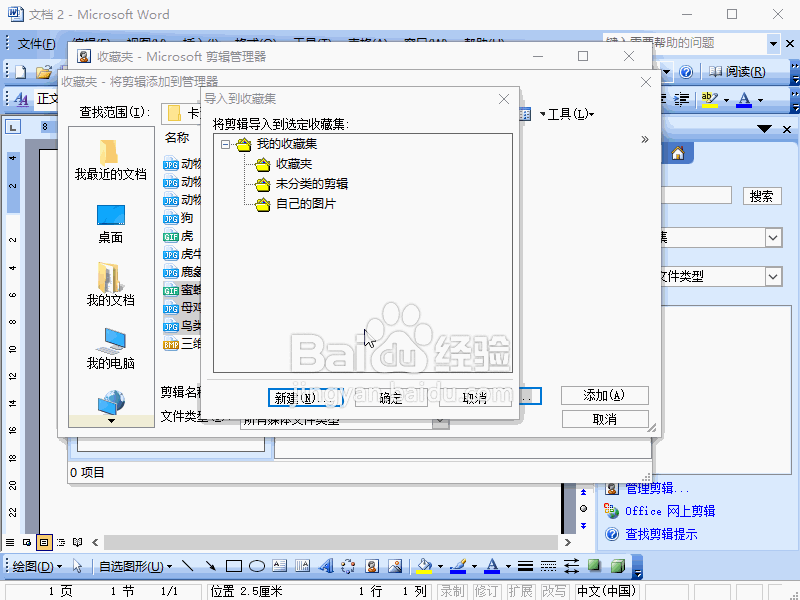The image size is (800, 600).
Task: Go to 我的文档 in places bar
Action: (x=111, y=285)
